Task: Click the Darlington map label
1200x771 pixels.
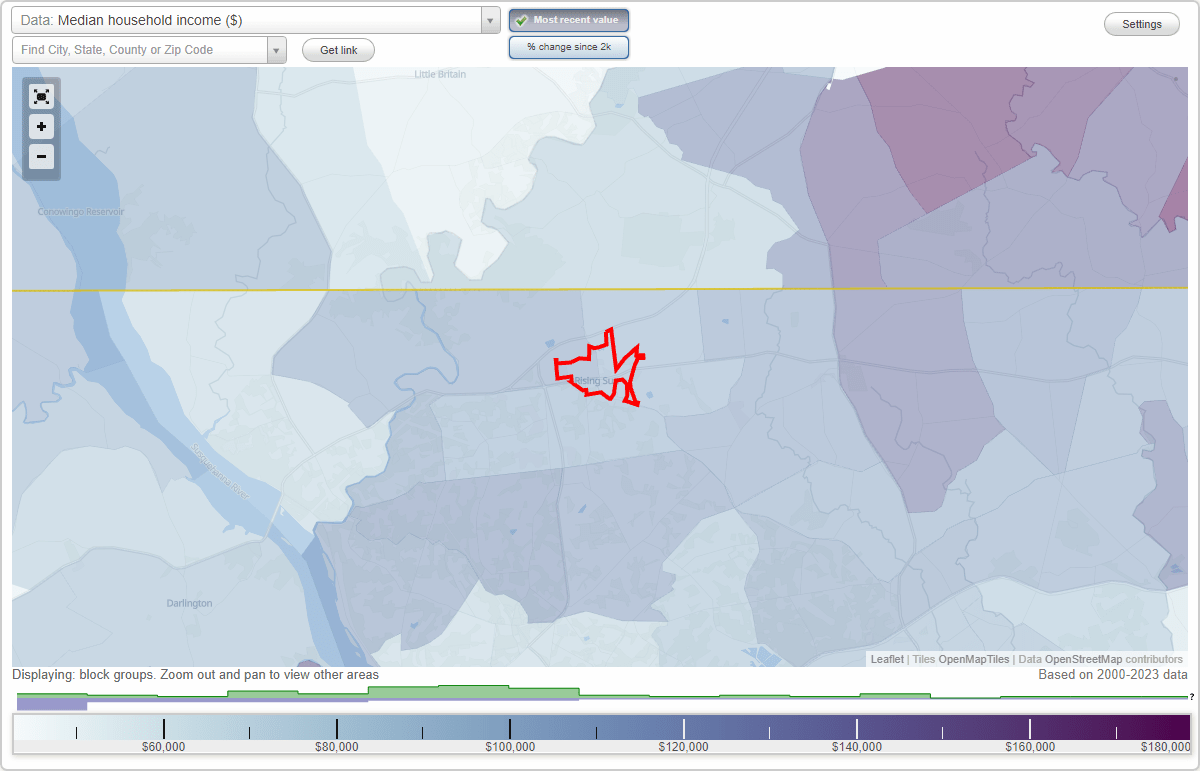Action: (x=189, y=603)
